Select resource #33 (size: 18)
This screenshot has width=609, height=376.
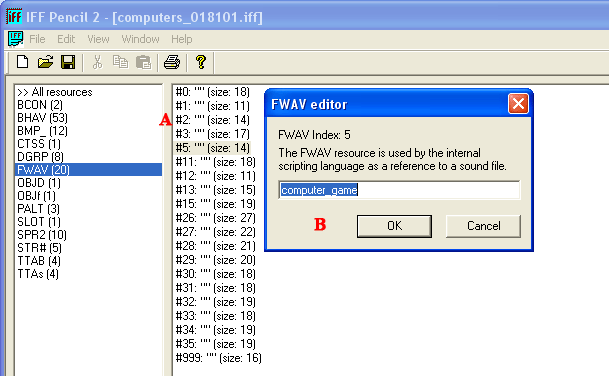coord(216,316)
